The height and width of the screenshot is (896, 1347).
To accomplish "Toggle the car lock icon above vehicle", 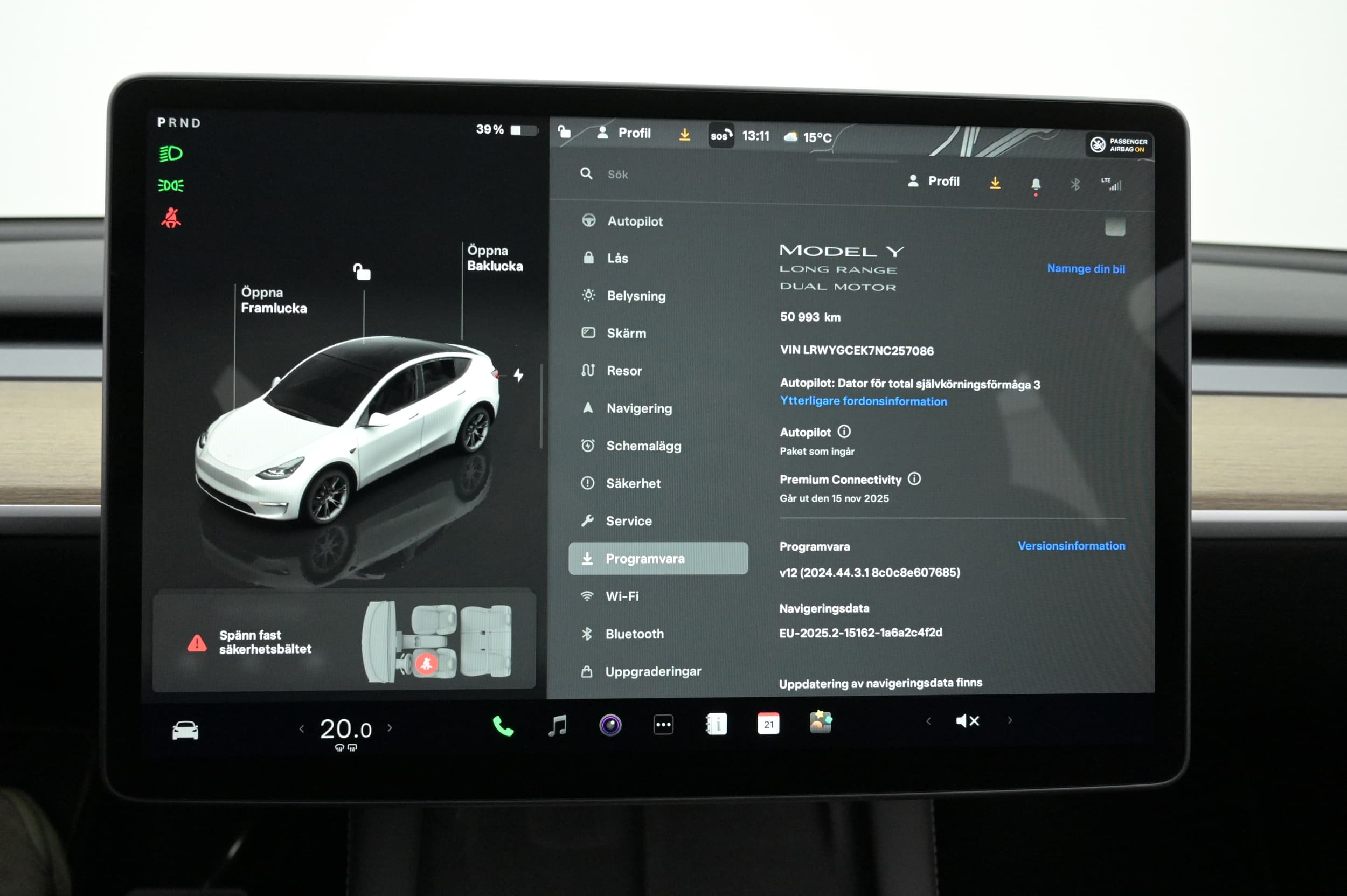I will pyautogui.click(x=362, y=272).
